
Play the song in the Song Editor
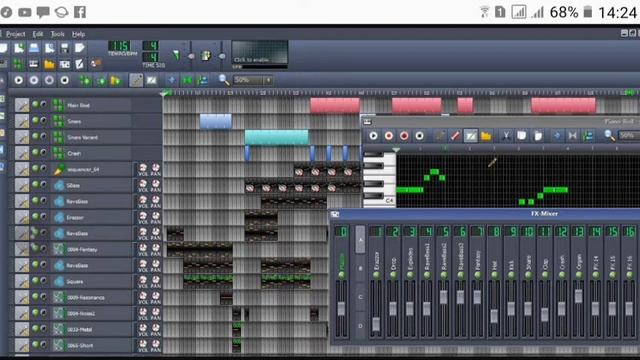coord(19,80)
